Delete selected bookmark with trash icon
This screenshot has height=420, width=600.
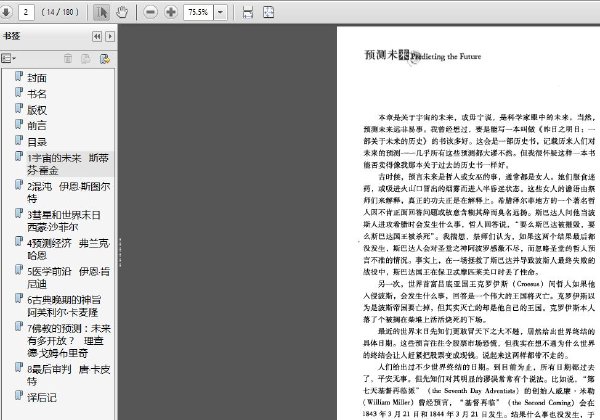click(68, 59)
